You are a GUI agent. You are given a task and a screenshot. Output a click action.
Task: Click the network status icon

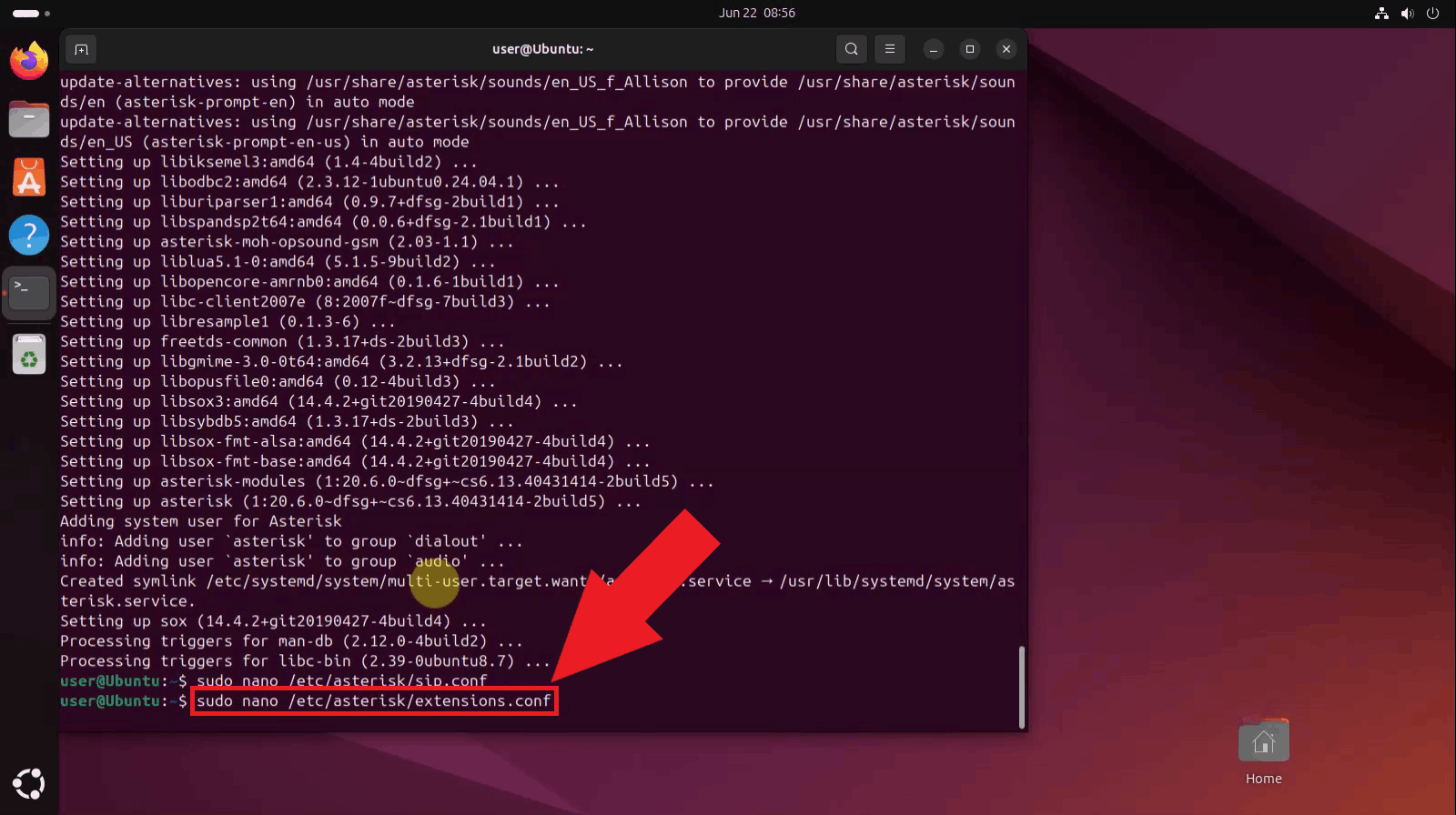1381,13
